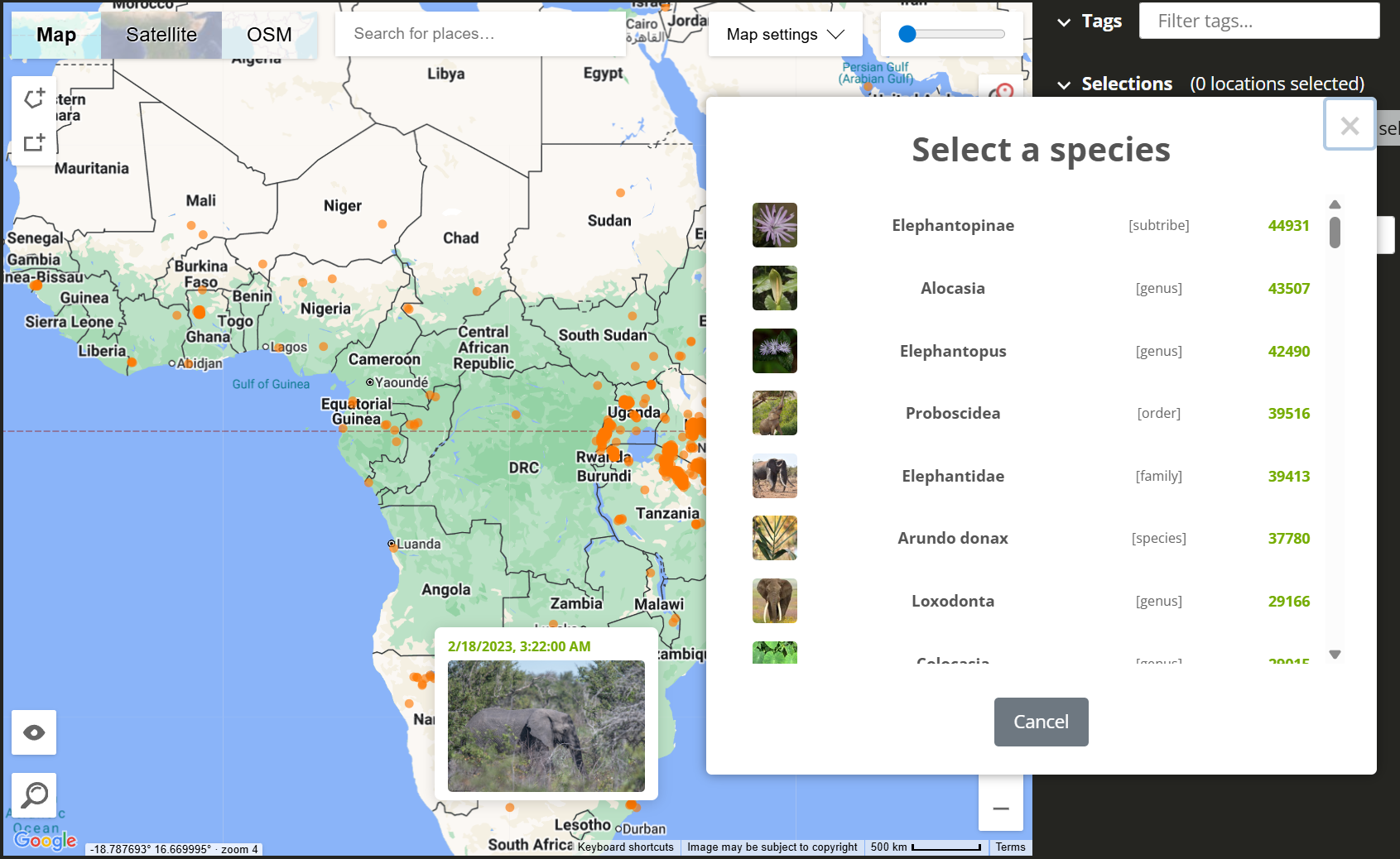The image size is (1400, 859).
Task: Click the Arundo donax count 37780
Action: tap(1289, 538)
